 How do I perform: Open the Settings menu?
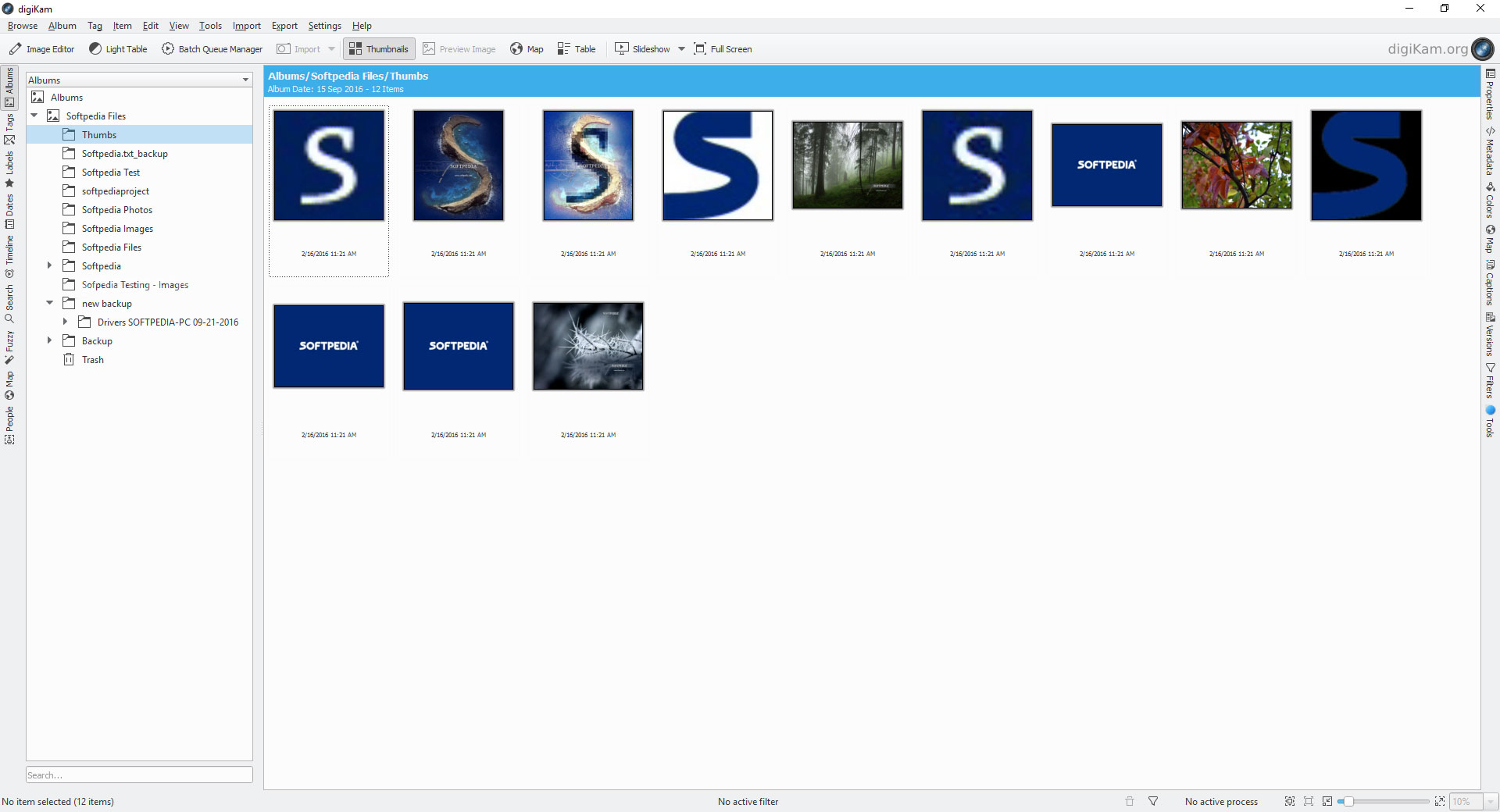pos(324,26)
